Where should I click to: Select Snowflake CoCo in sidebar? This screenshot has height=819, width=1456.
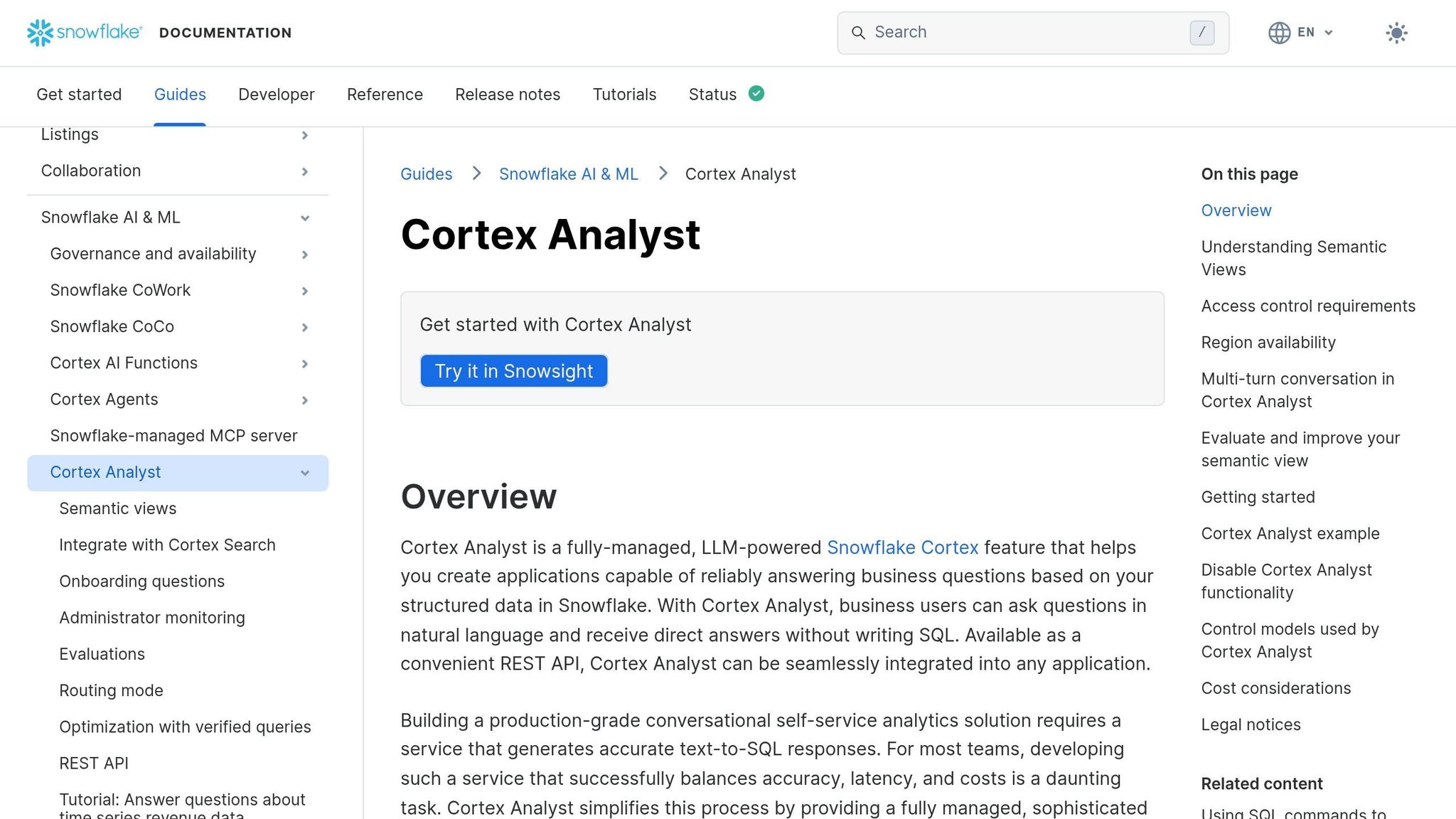[112, 326]
